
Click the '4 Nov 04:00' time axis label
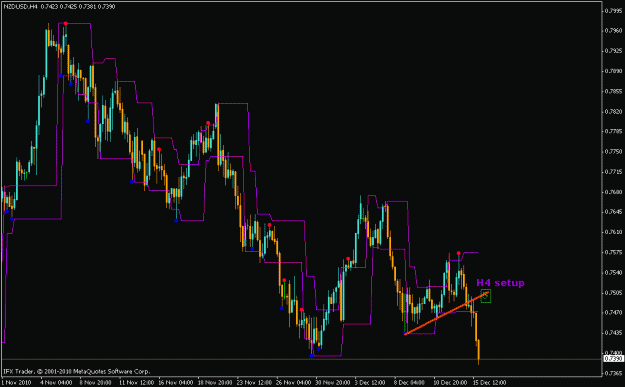pos(55,383)
